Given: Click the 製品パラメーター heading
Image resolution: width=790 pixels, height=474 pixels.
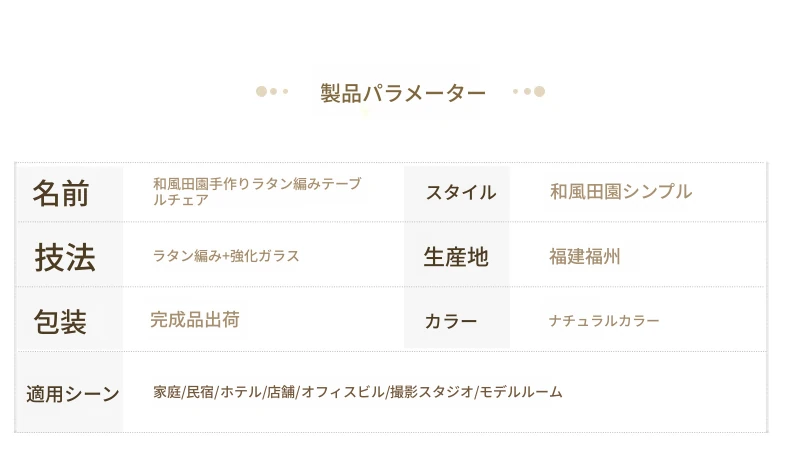Looking at the screenshot, I should tap(403, 93).
